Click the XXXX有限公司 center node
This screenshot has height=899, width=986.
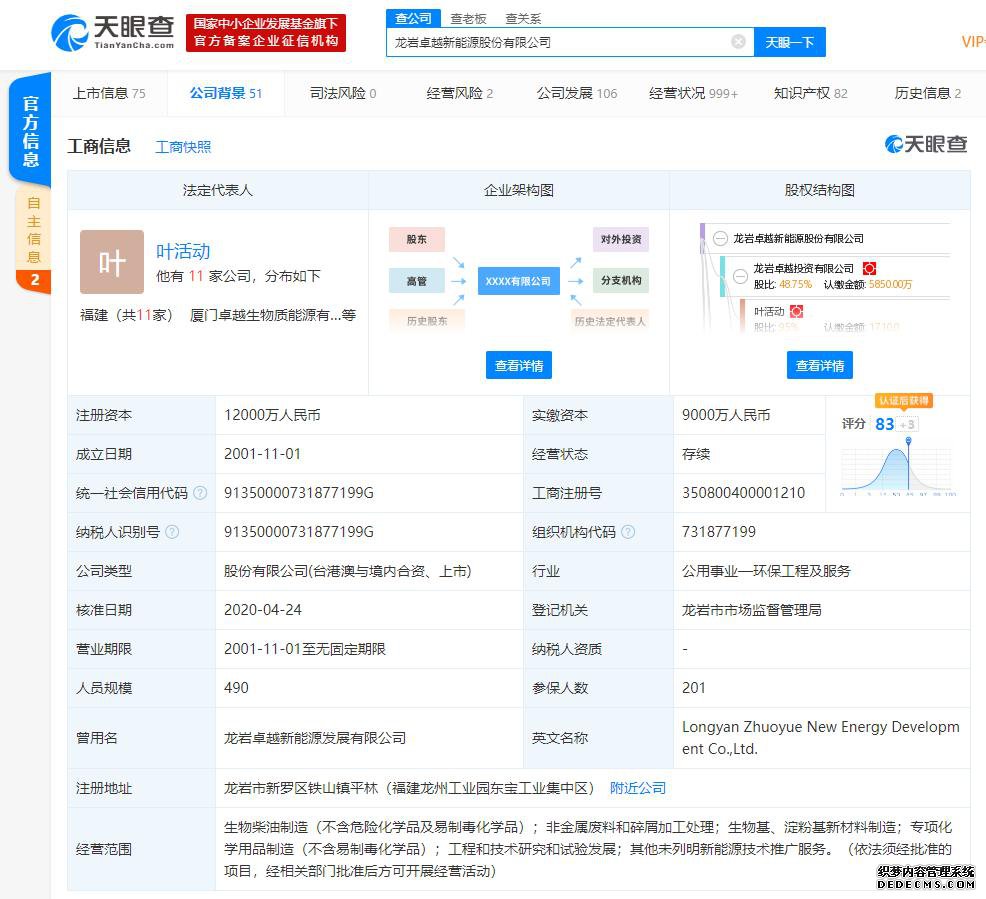(x=518, y=281)
